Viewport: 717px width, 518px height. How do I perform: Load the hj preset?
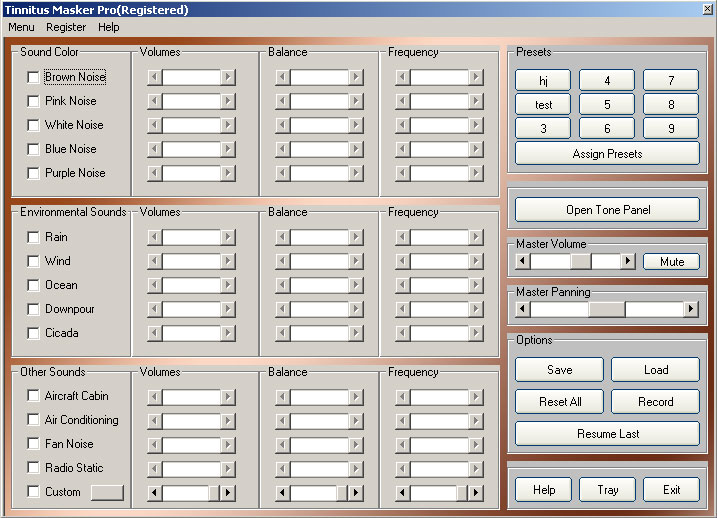point(543,80)
